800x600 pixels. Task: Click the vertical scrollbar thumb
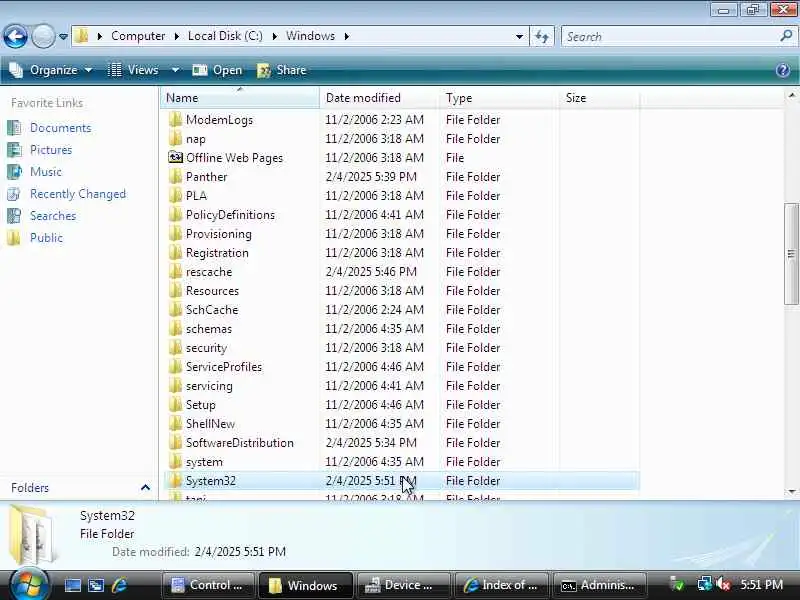click(791, 254)
